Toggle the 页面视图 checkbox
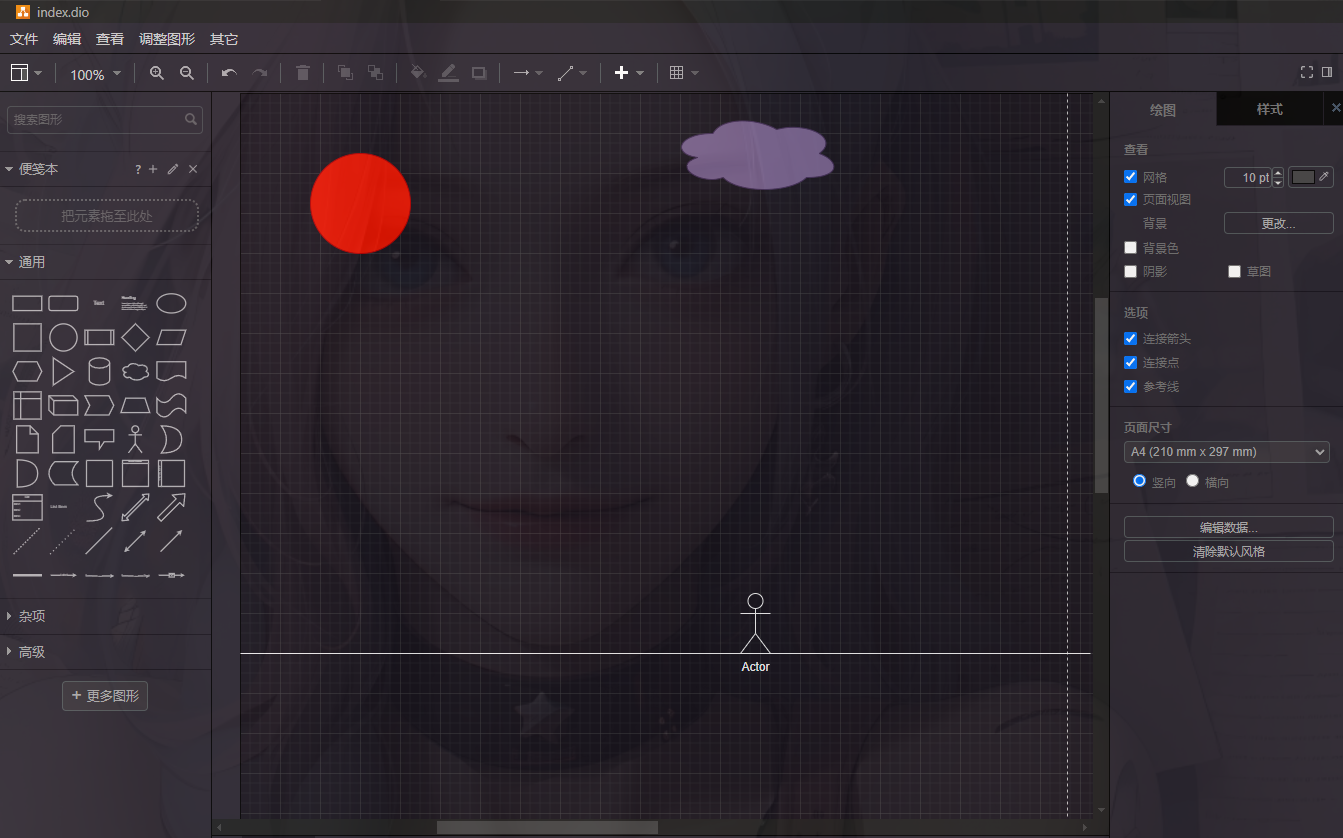 click(1130, 199)
